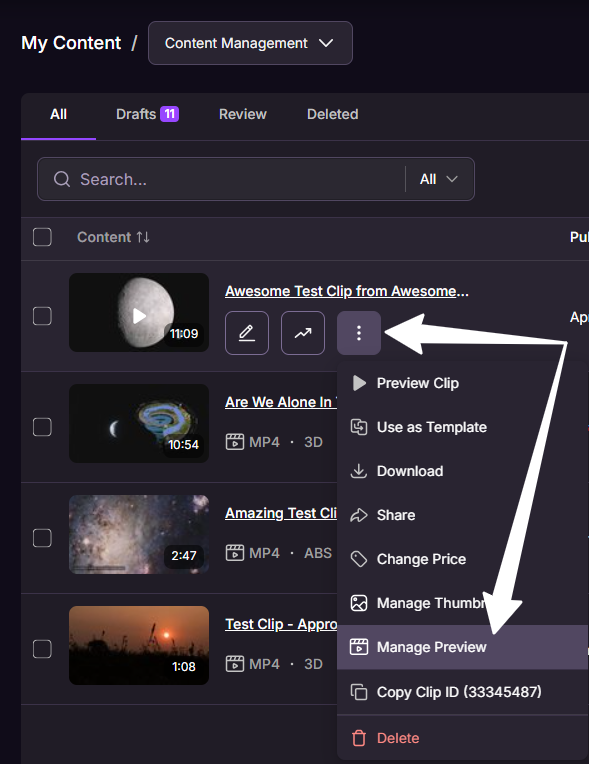Click video file icon in Amazing Test Clip row

tap(235, 553)
